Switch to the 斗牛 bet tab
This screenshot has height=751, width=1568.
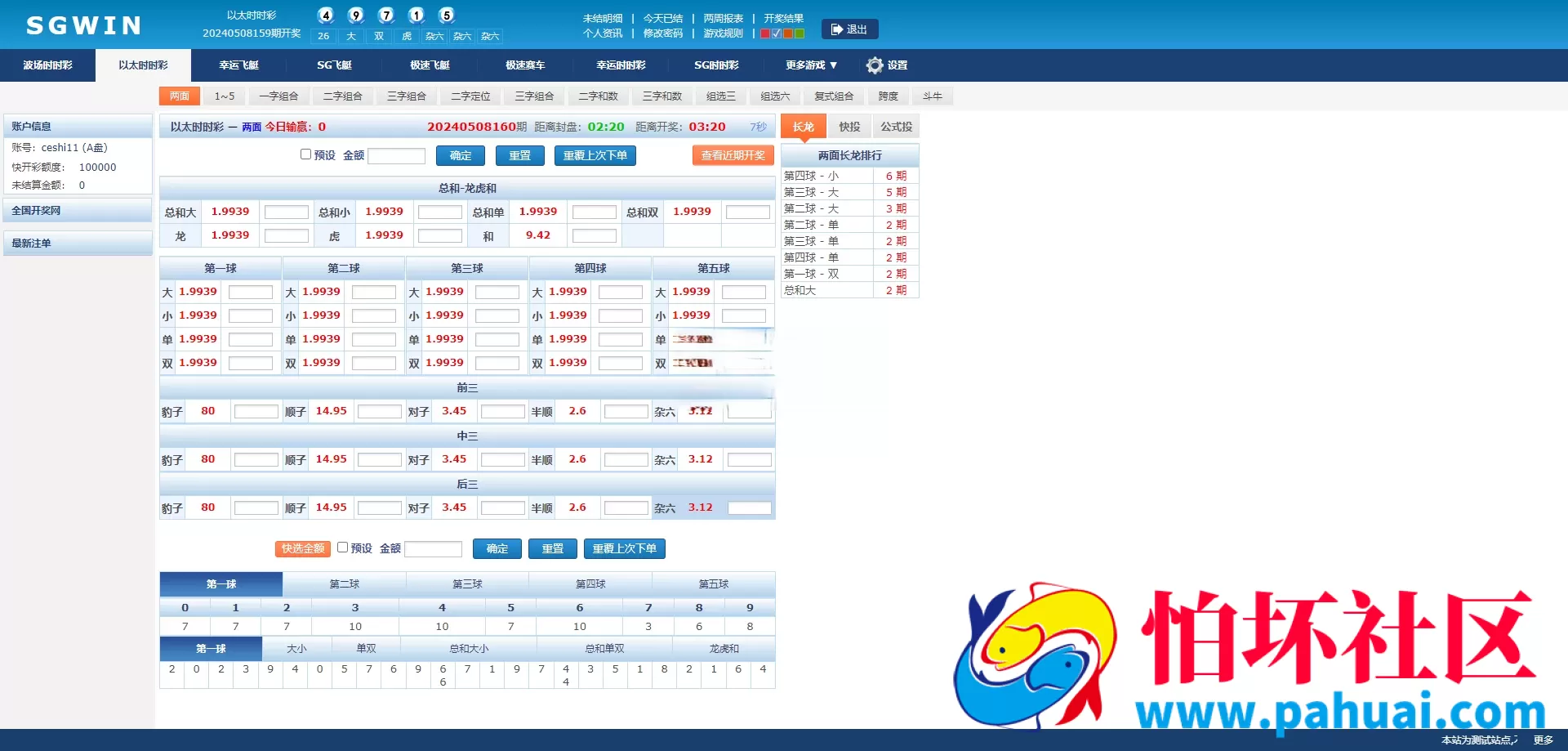click(x=933, y=96)
